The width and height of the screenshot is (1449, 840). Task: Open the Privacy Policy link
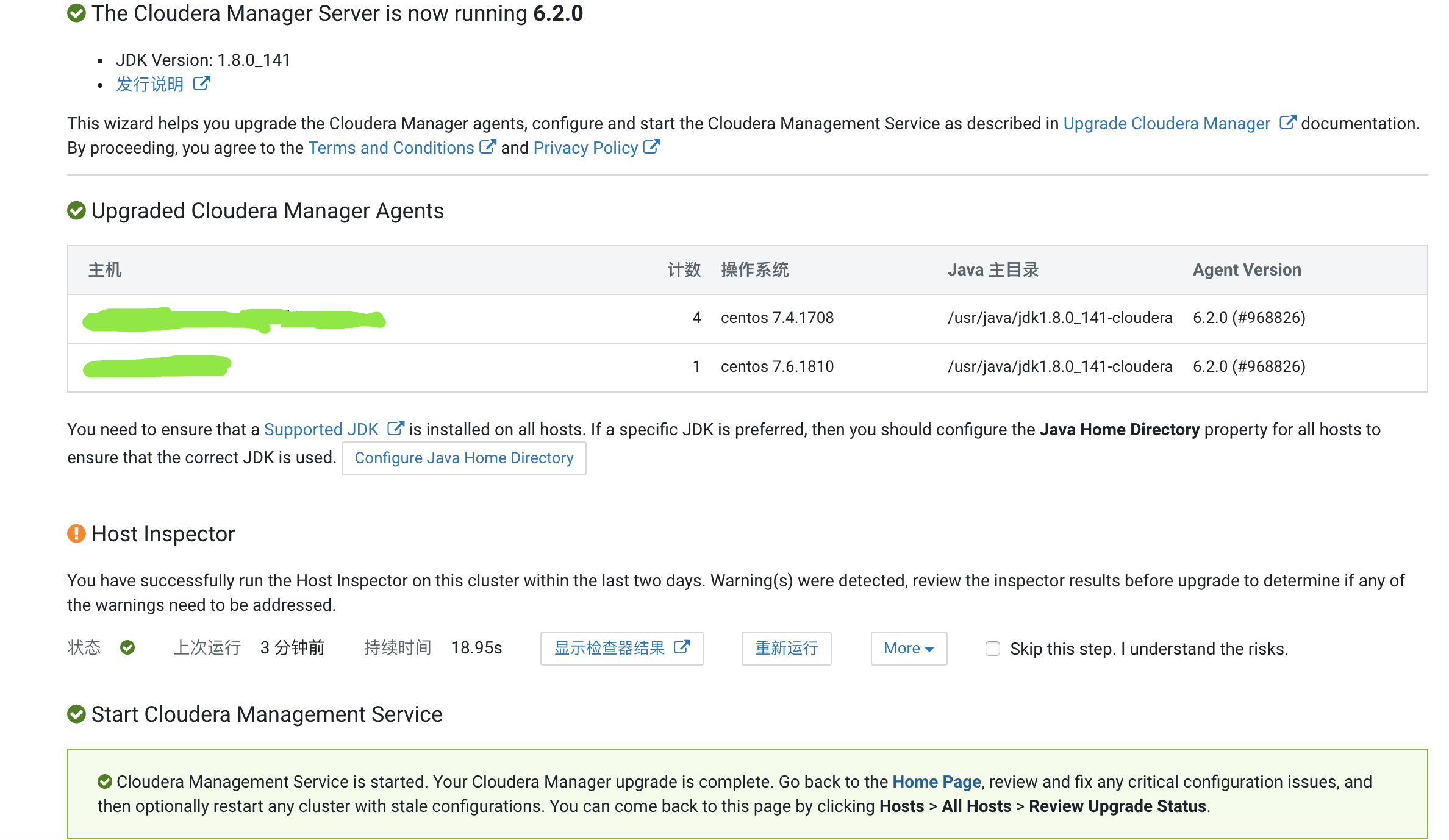[585, 148]
